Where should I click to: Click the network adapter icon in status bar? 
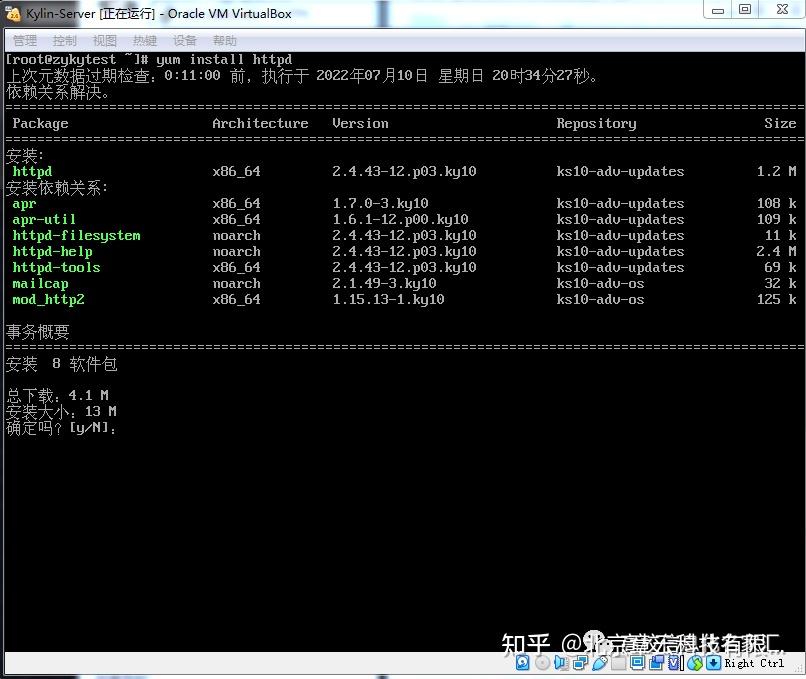tap(578, 662)
